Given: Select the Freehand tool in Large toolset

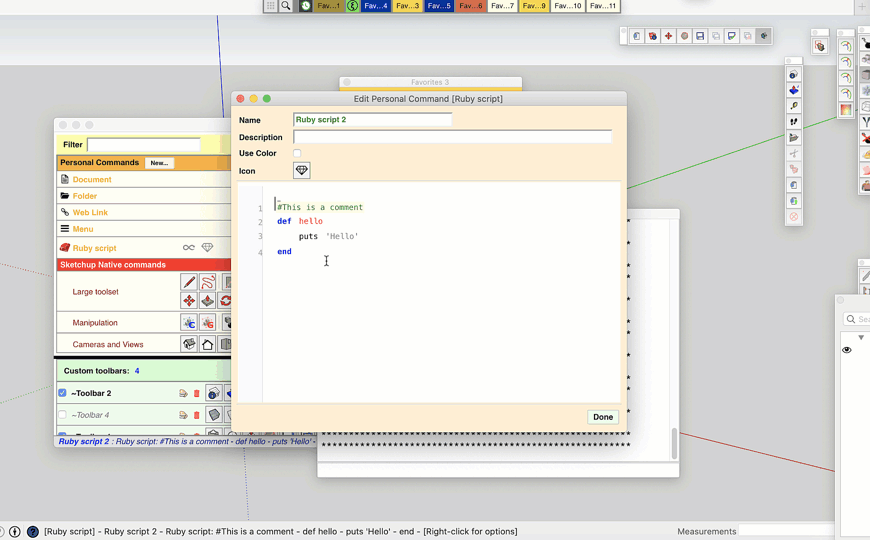Looking at the screenshot, I should coord(208,282).
